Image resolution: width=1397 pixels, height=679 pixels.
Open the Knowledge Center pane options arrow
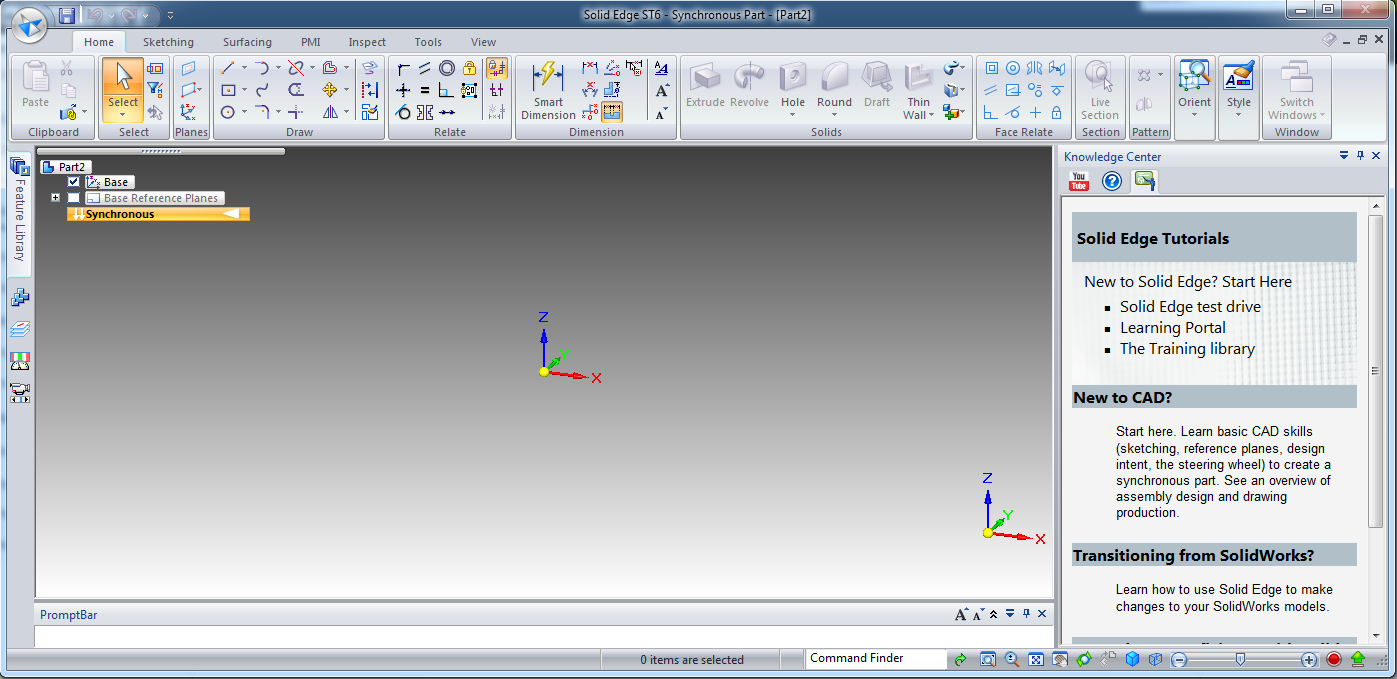pyautogui.click(x=1344, y=156)
